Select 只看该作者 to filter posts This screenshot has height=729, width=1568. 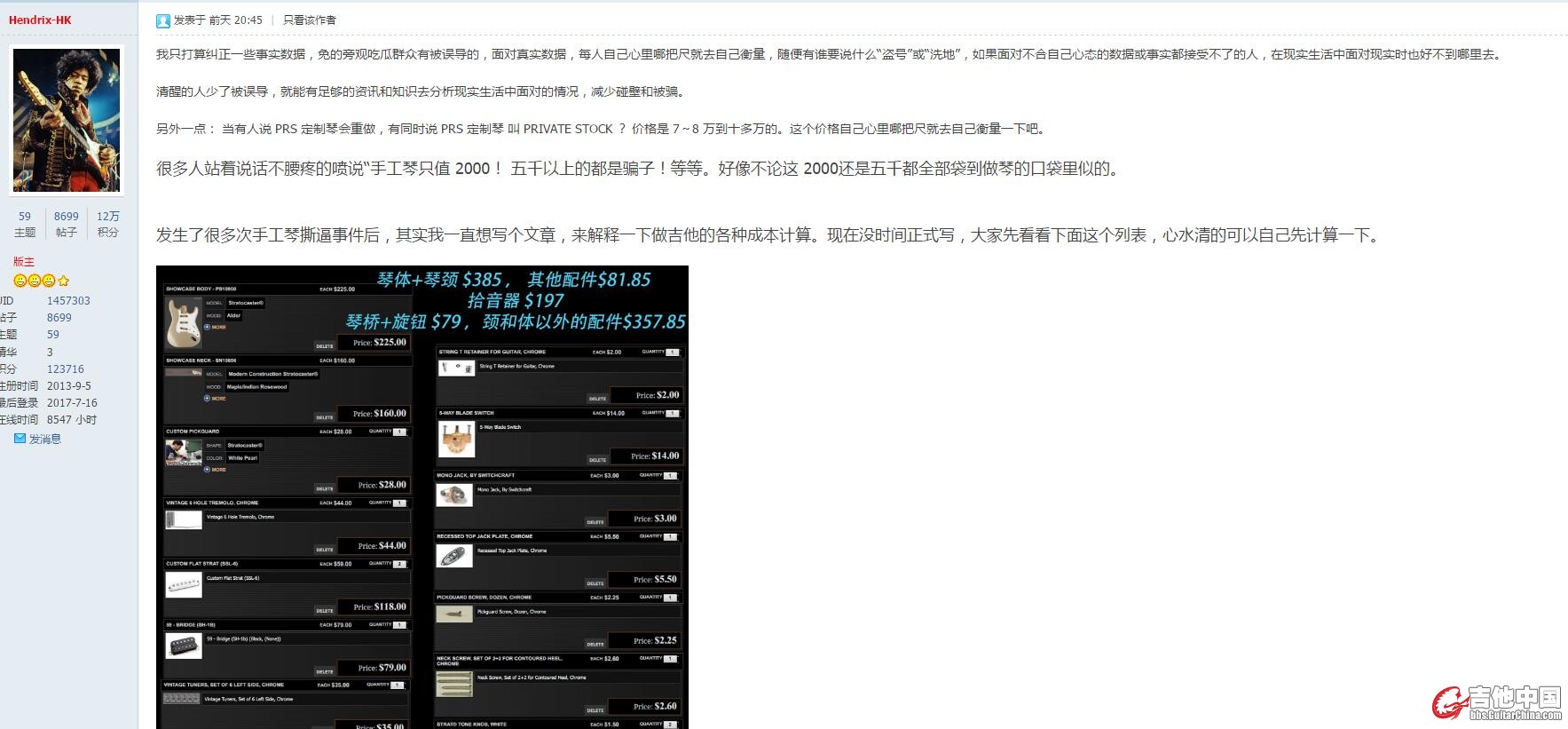pyautogui.click(x=309, y=20)
